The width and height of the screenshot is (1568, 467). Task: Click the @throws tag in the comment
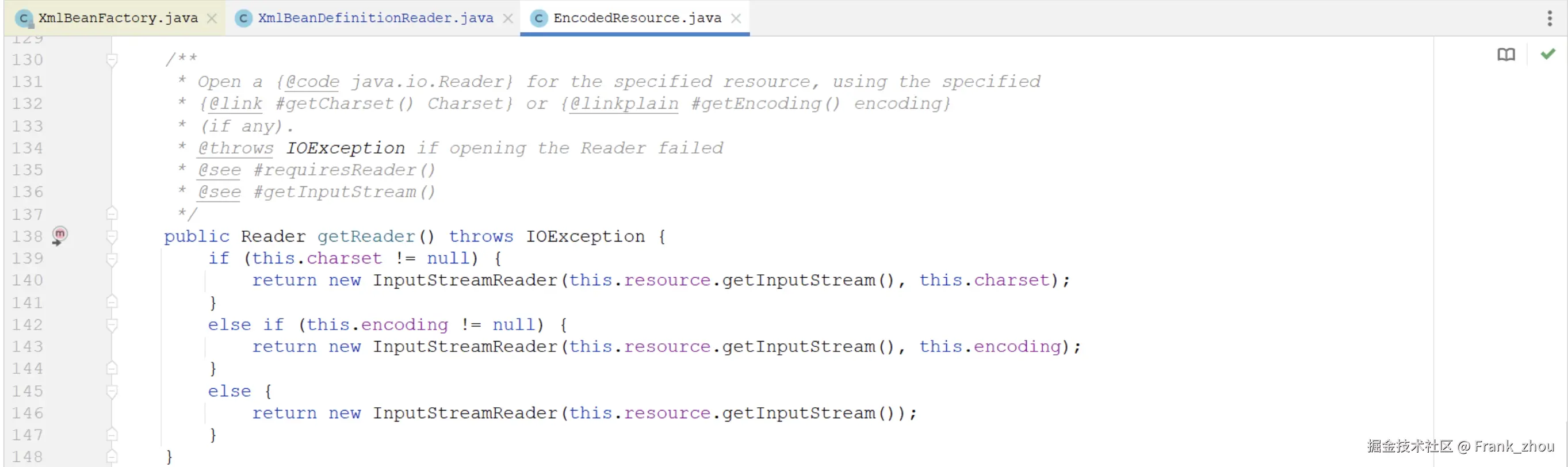(236, 148)
